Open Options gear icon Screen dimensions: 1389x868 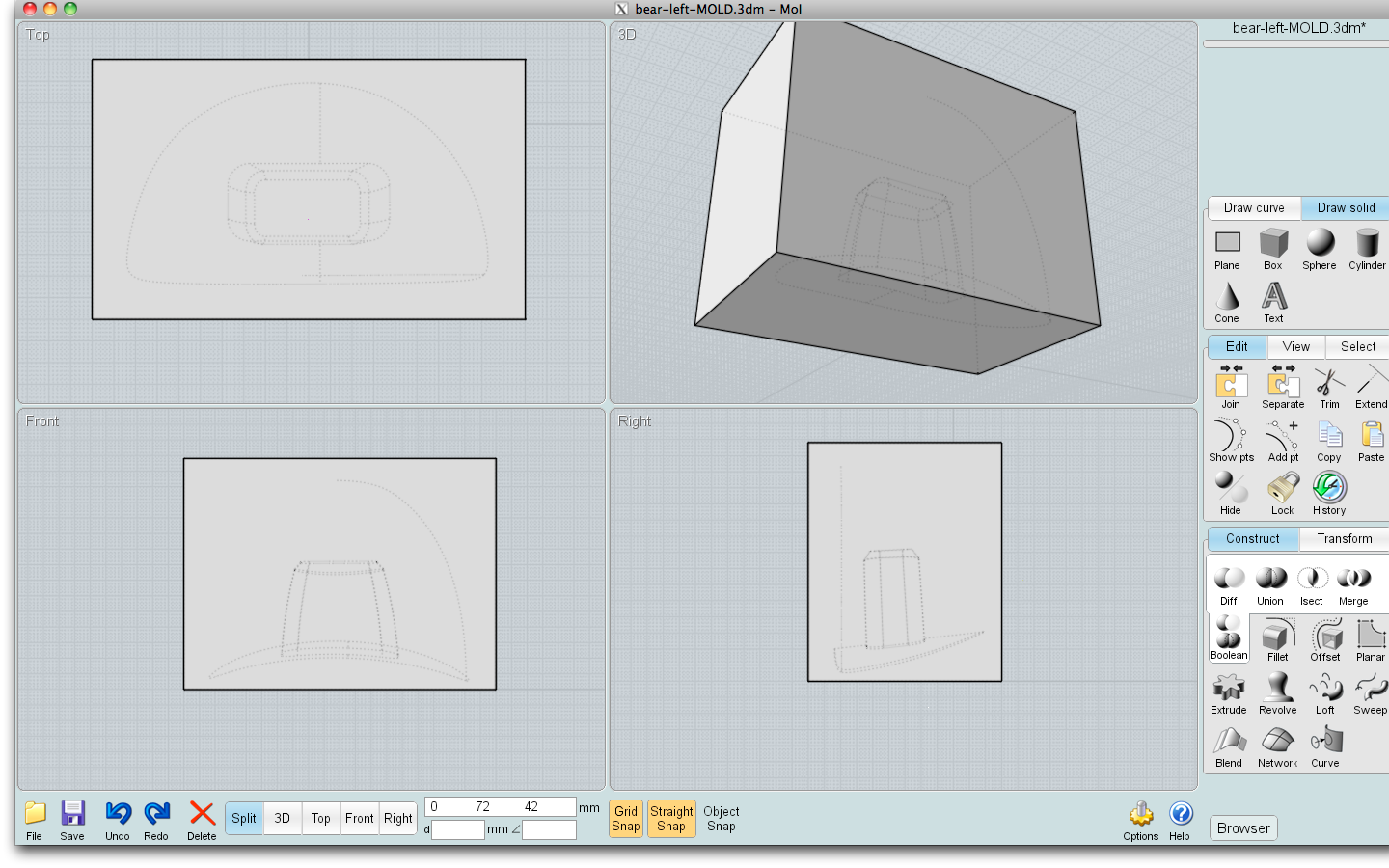[1141, 821]
